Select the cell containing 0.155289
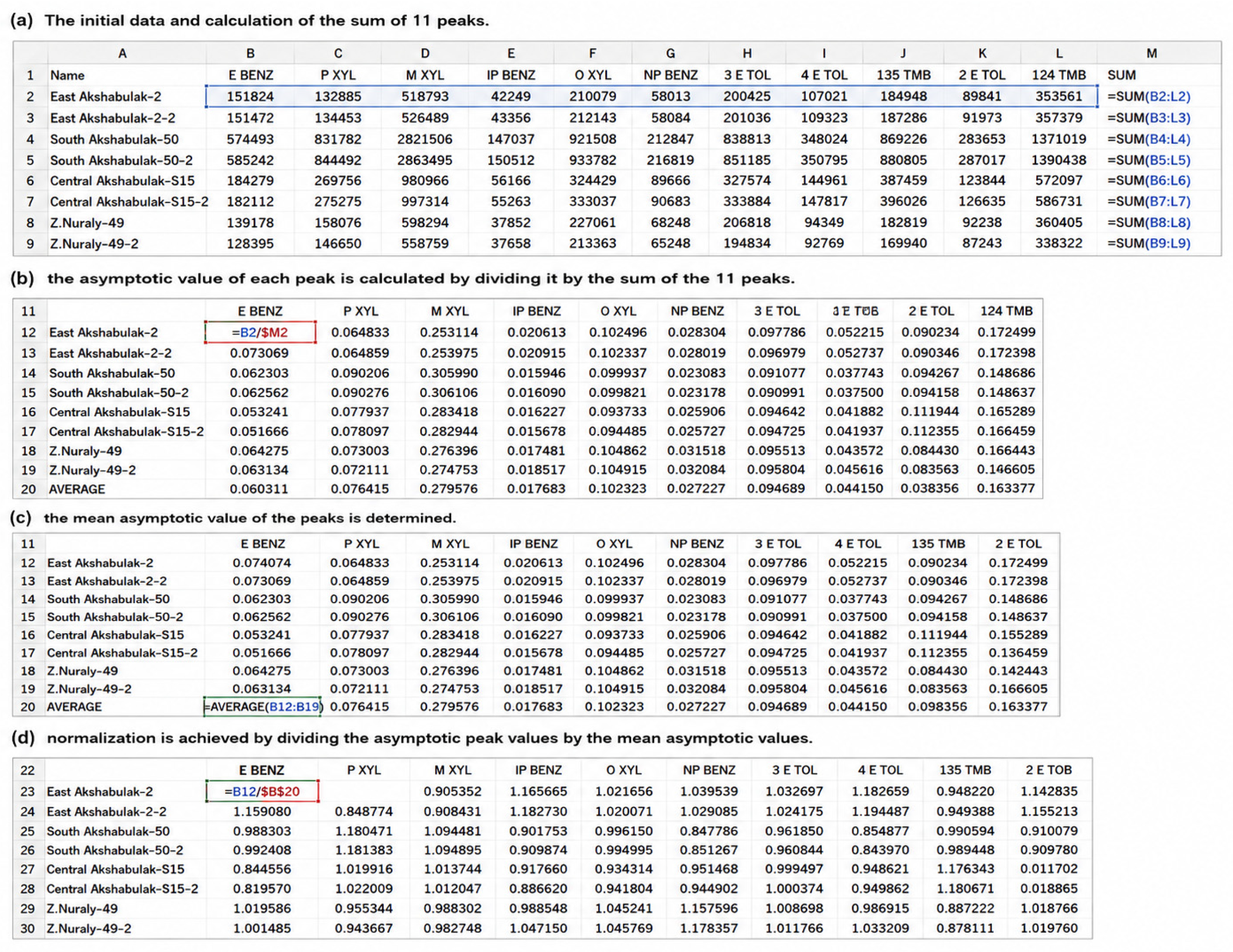 coord(1018,635)
